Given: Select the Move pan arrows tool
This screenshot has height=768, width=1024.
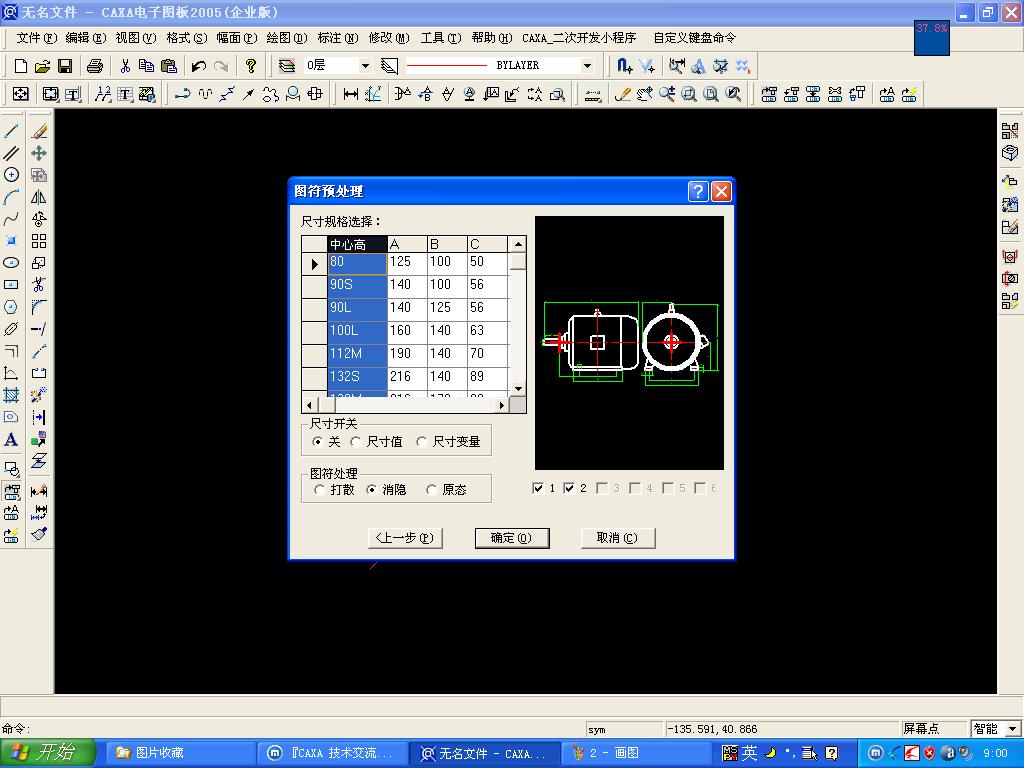Looking at the screenshot, I should tap(39, 153).
